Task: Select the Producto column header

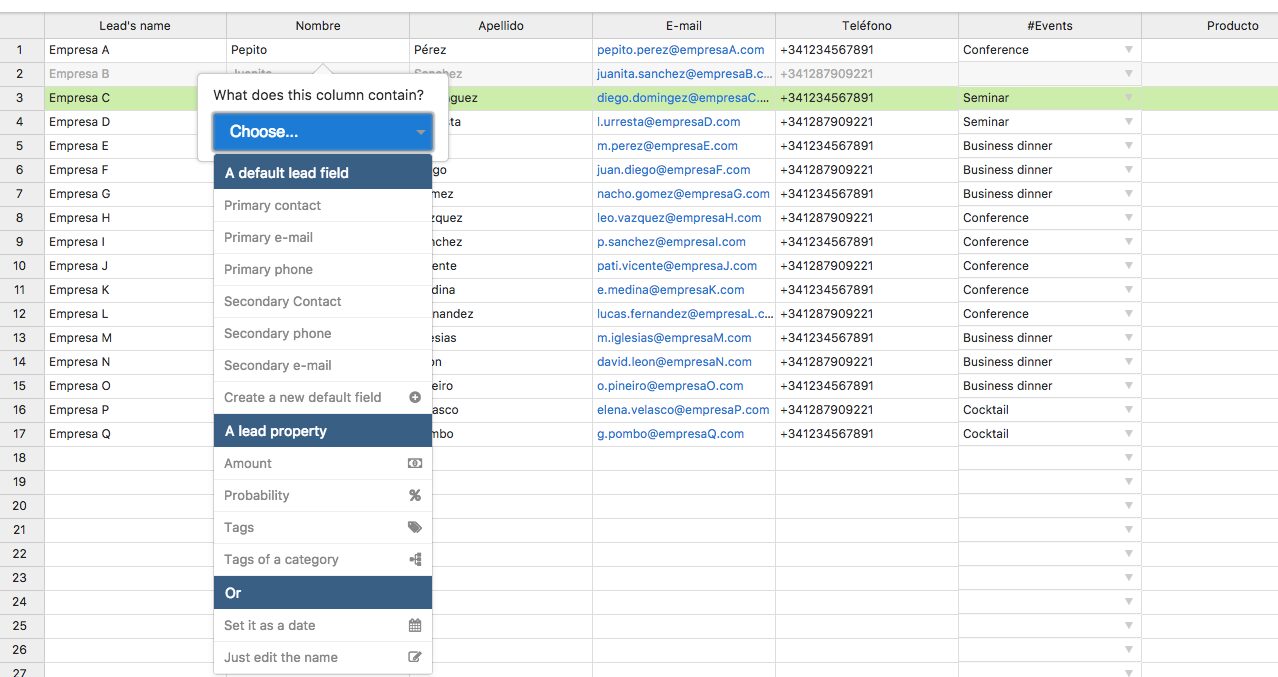Action: 1232,25
